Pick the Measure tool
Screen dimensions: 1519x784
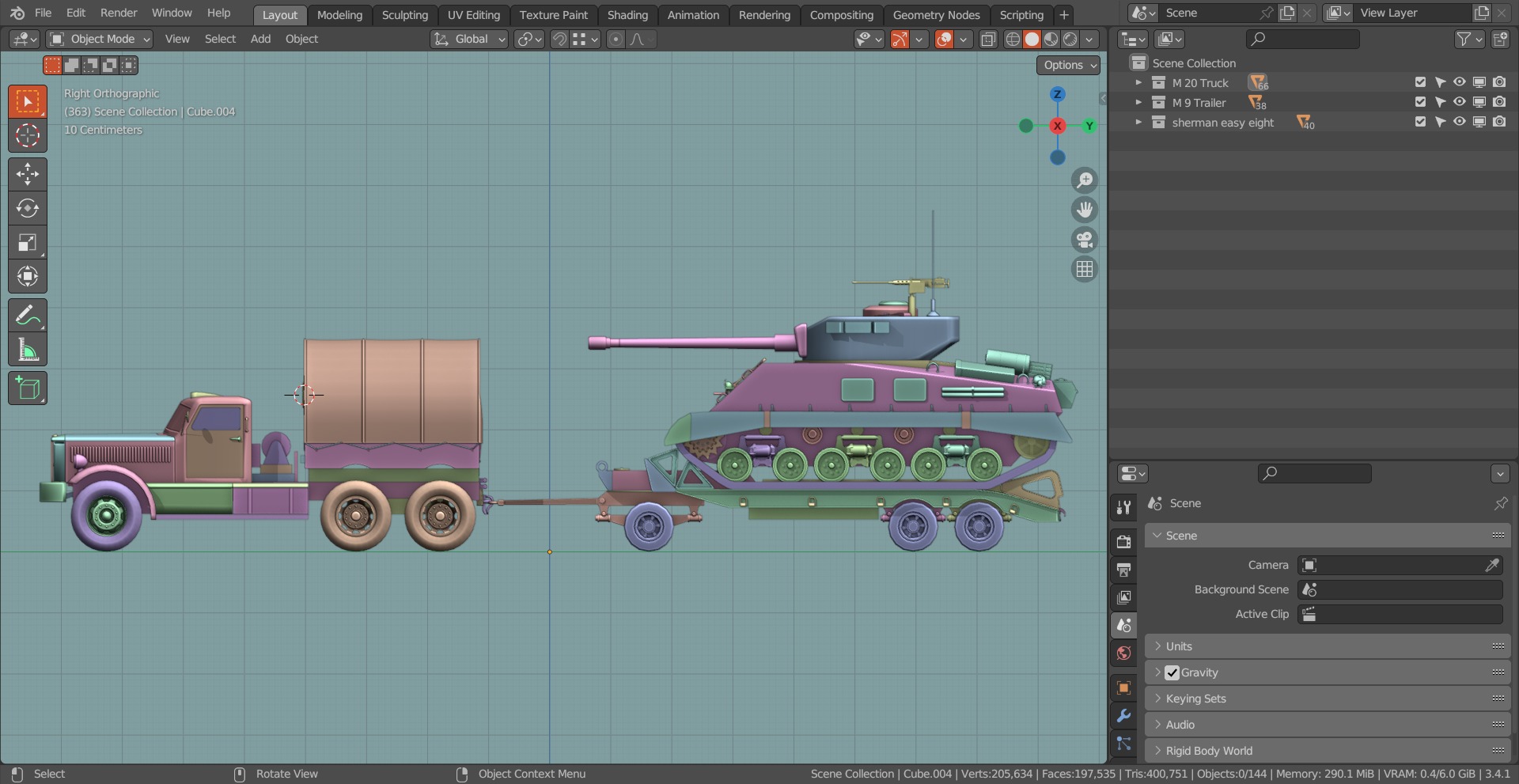(28, 349)
